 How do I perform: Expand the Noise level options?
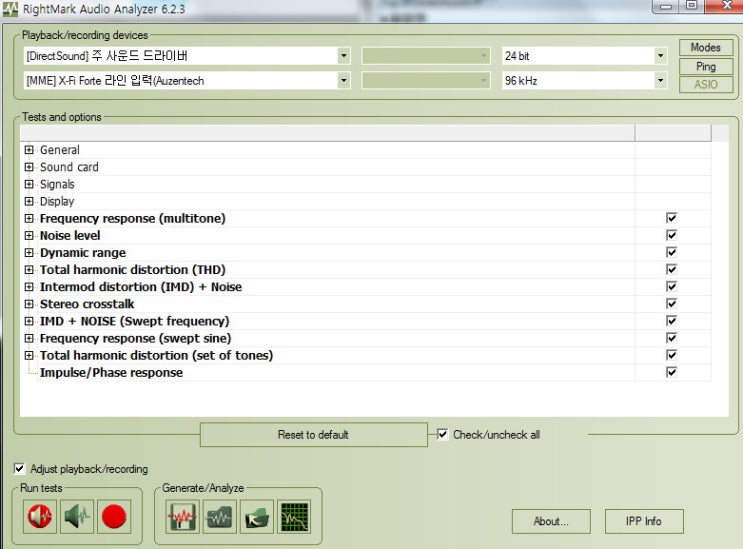click(x=29, y=235)
